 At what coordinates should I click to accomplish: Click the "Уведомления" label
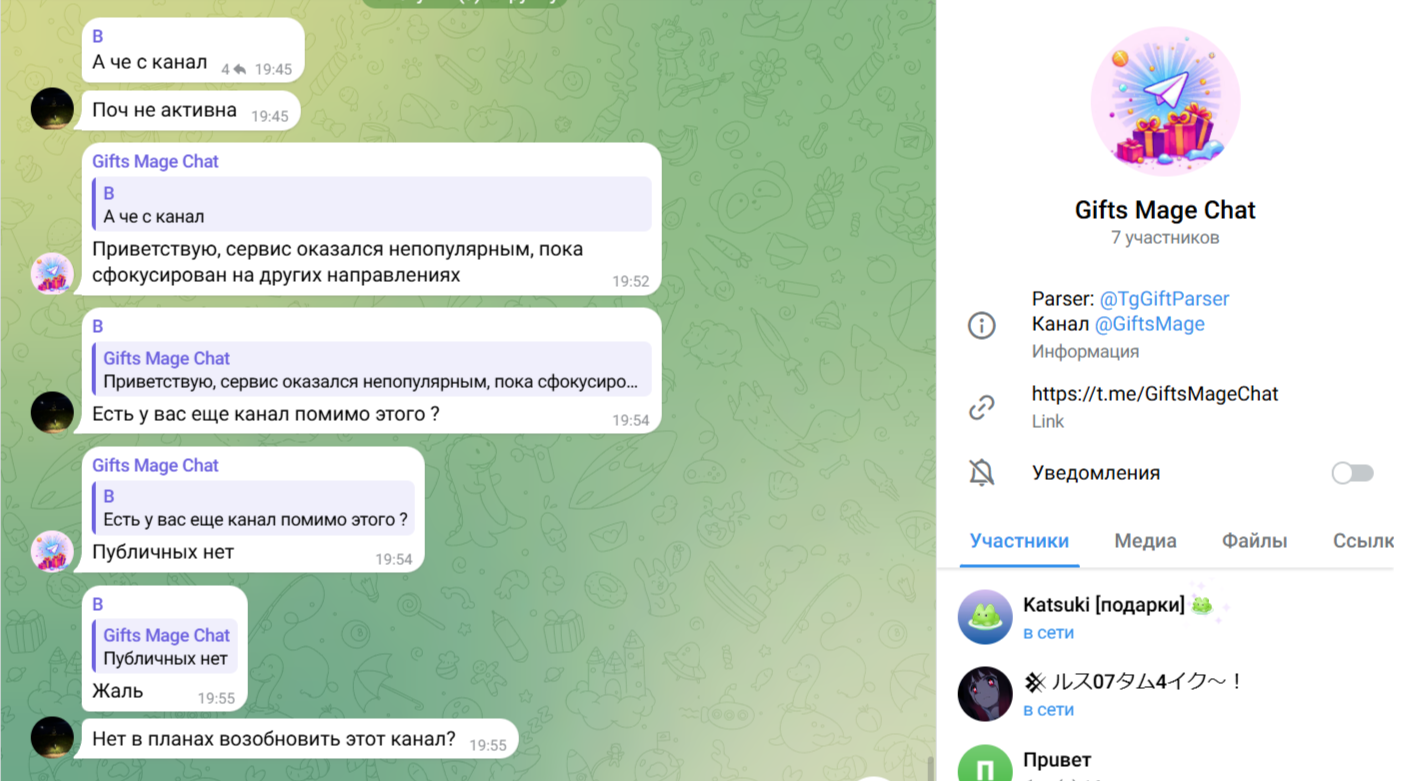tap(1096, 473)
